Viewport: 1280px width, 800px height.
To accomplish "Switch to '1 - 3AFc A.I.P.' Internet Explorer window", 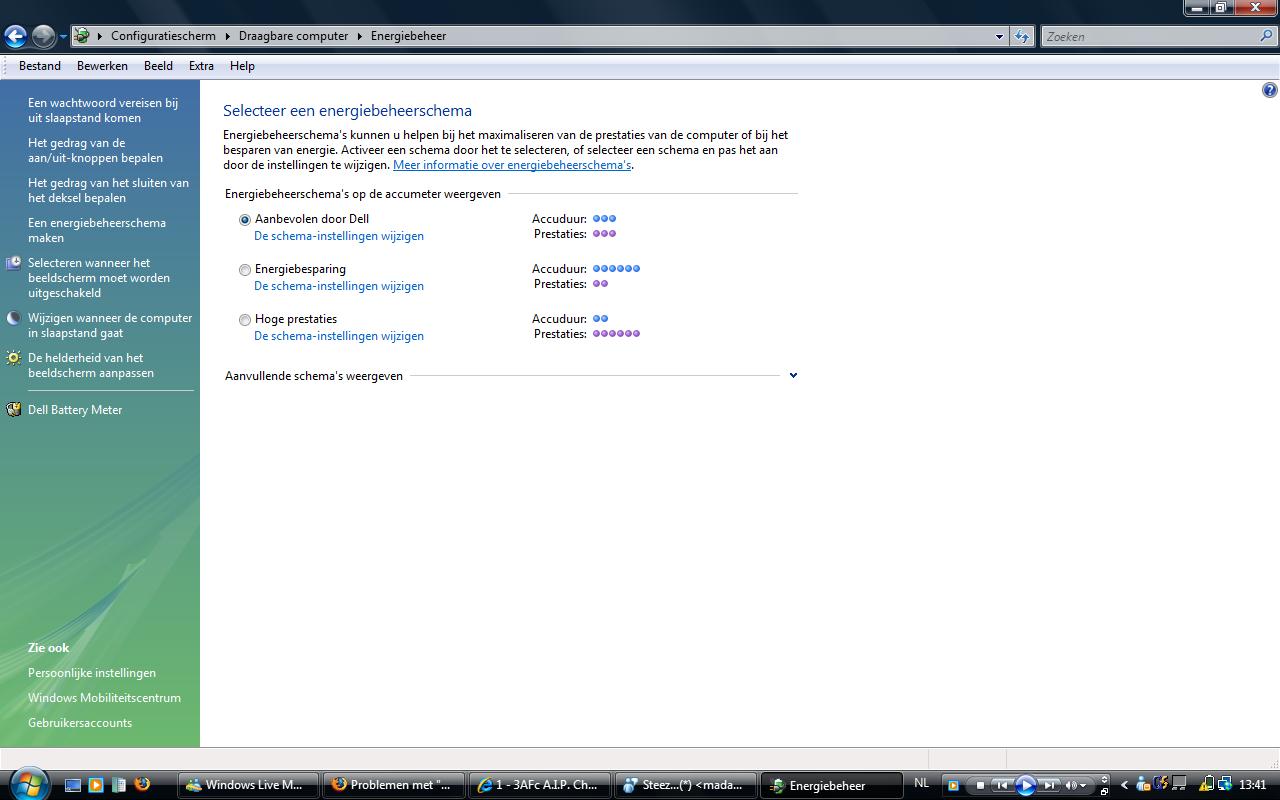I will click(x=541, y=785).
